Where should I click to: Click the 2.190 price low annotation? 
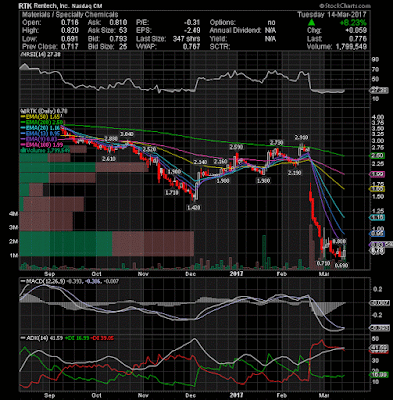[295, 173]
